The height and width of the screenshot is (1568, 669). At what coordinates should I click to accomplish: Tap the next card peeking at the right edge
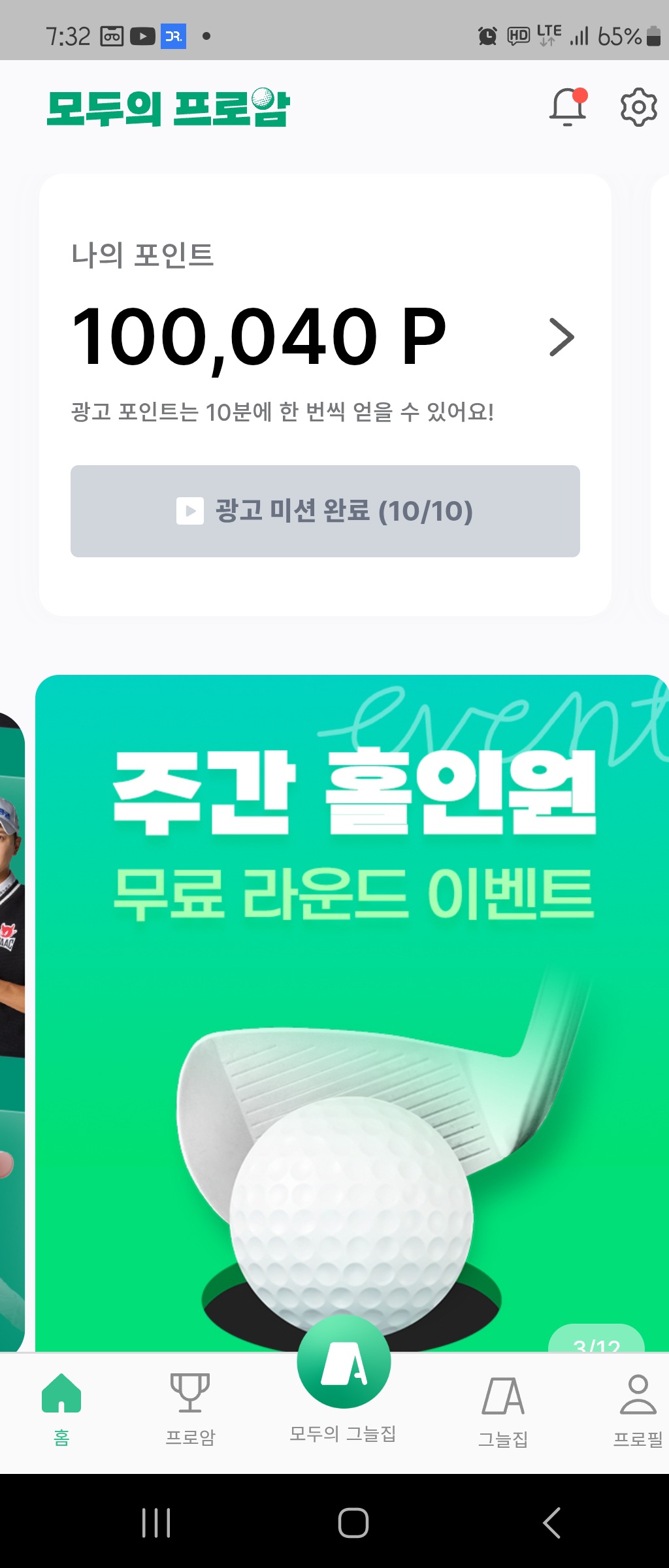point(660,395)
